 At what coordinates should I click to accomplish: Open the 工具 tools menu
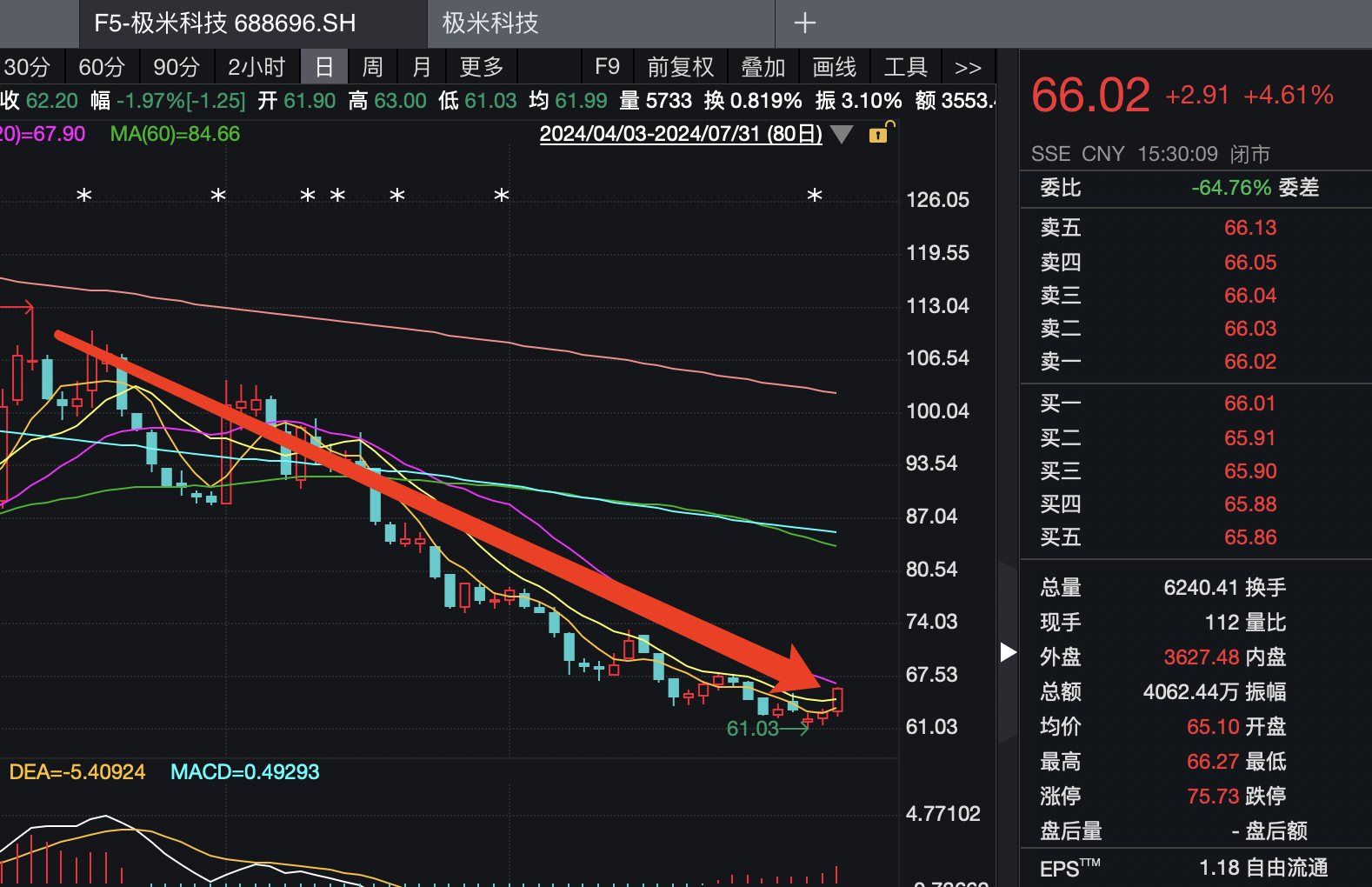906,67
